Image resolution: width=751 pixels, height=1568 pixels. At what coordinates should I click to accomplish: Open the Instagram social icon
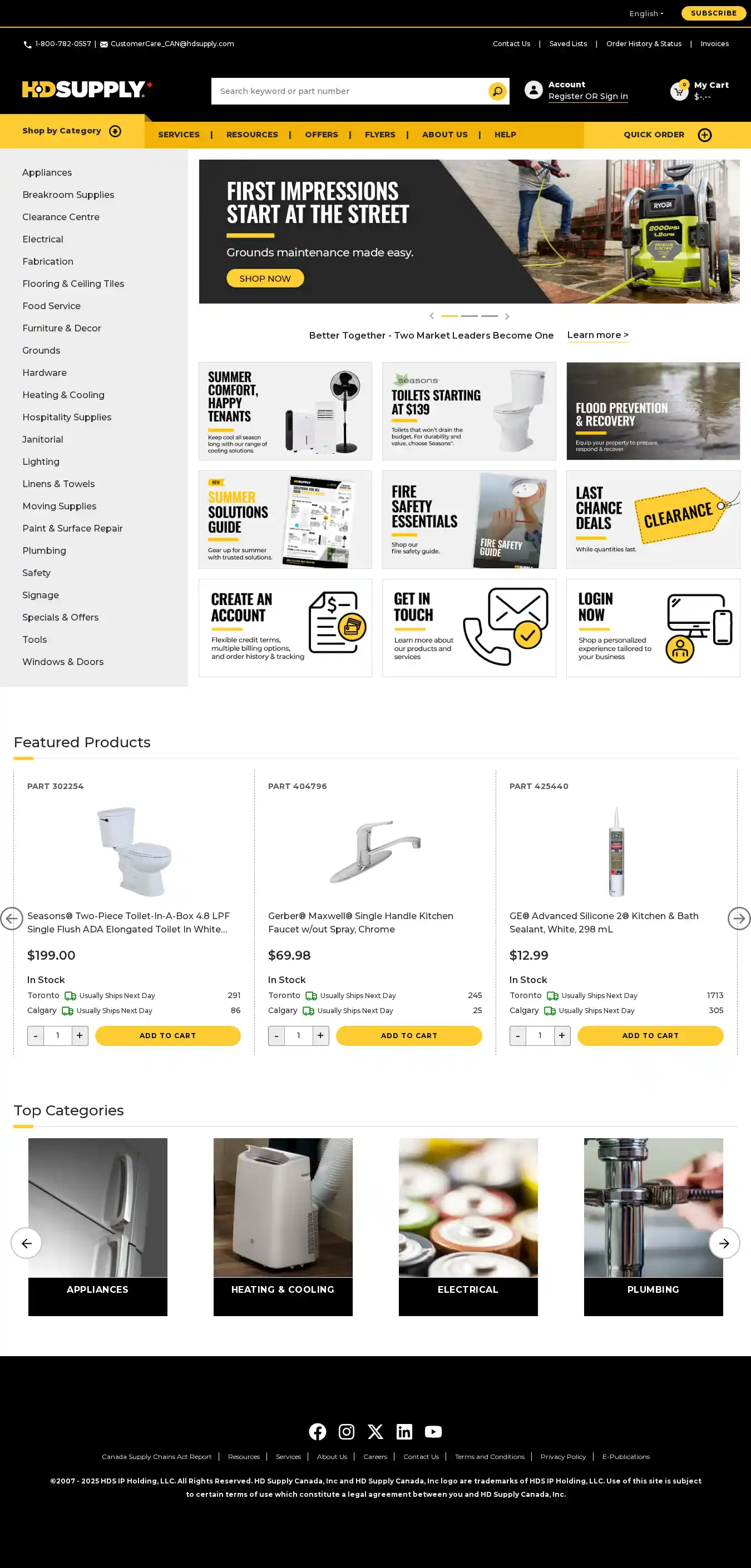coord(347,1432)
